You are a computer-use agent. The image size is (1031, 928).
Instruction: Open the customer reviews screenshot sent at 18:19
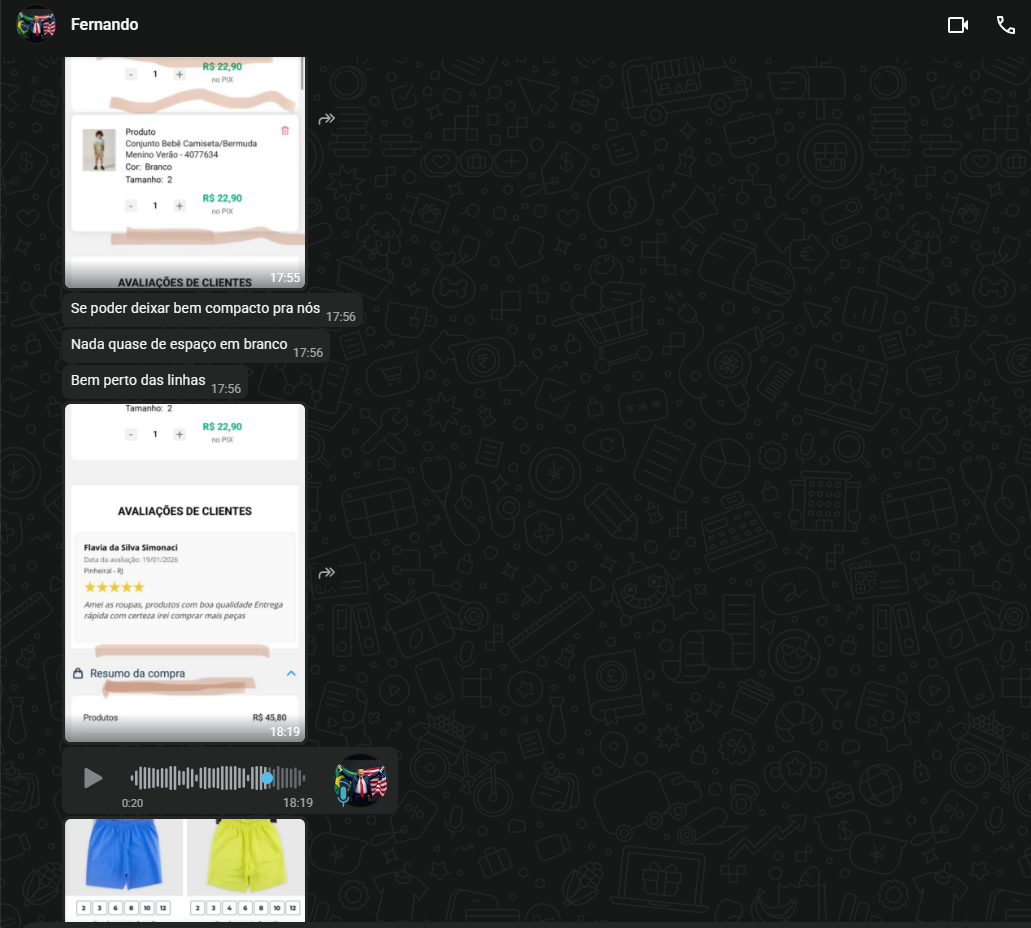[185, 573]
